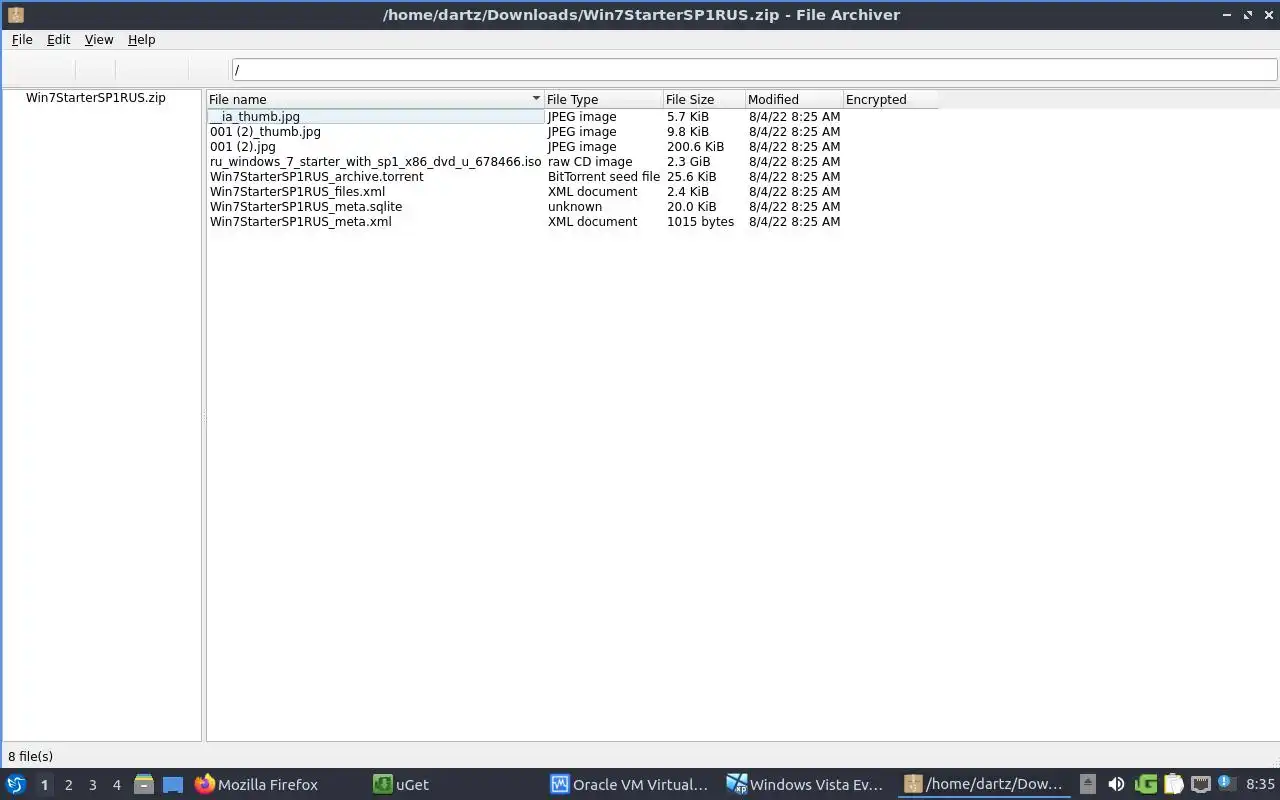Sort by the File Size column header
The image size is (1280, 800).
pyautogui.click(x=704, y=99)
